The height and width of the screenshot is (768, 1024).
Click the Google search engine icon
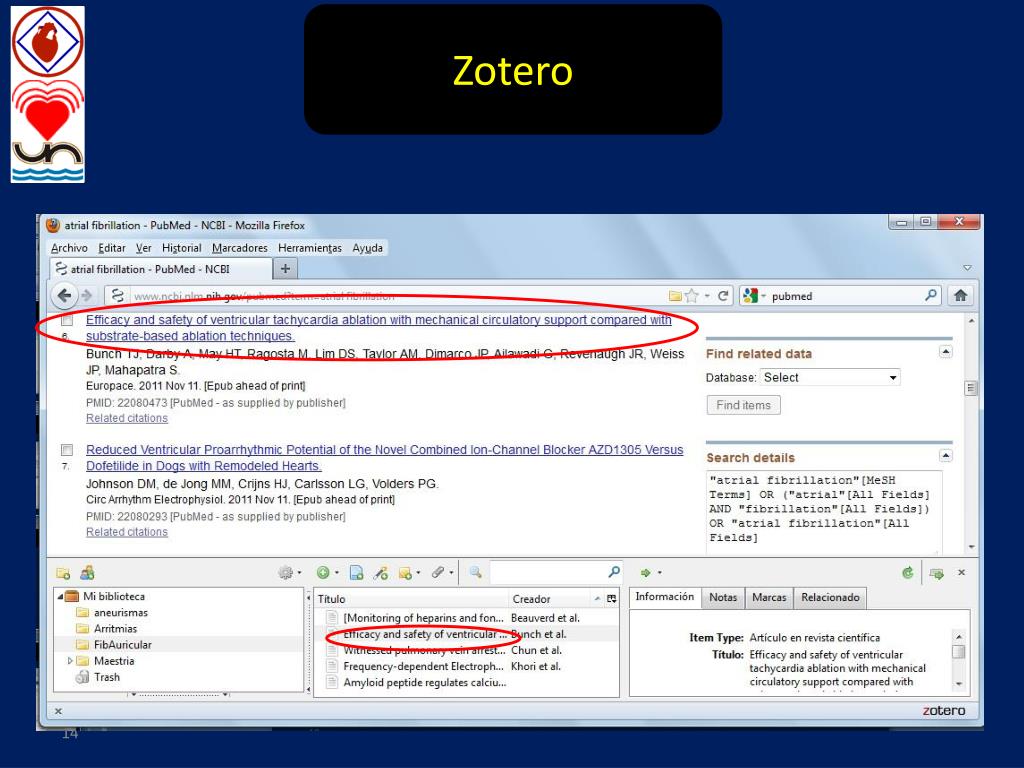(750, 296)
